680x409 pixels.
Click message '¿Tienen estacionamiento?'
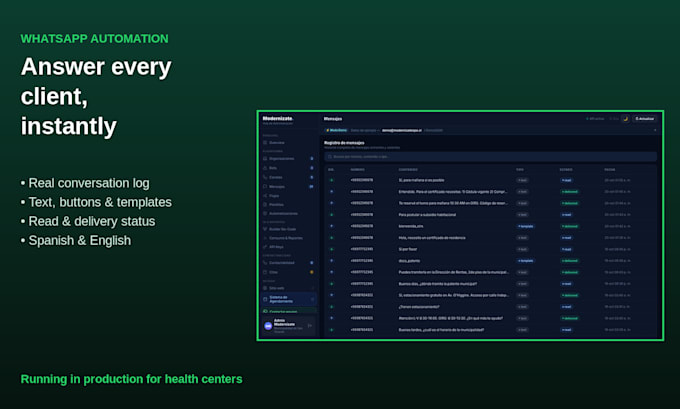click(x=419, y=307)
